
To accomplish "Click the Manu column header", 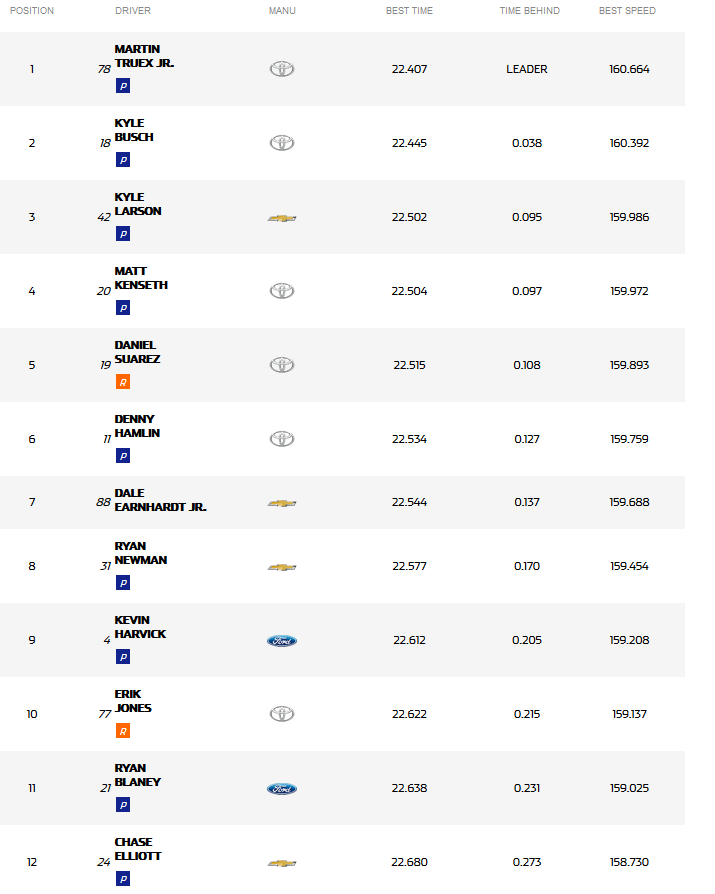I will tap(281, 11).
